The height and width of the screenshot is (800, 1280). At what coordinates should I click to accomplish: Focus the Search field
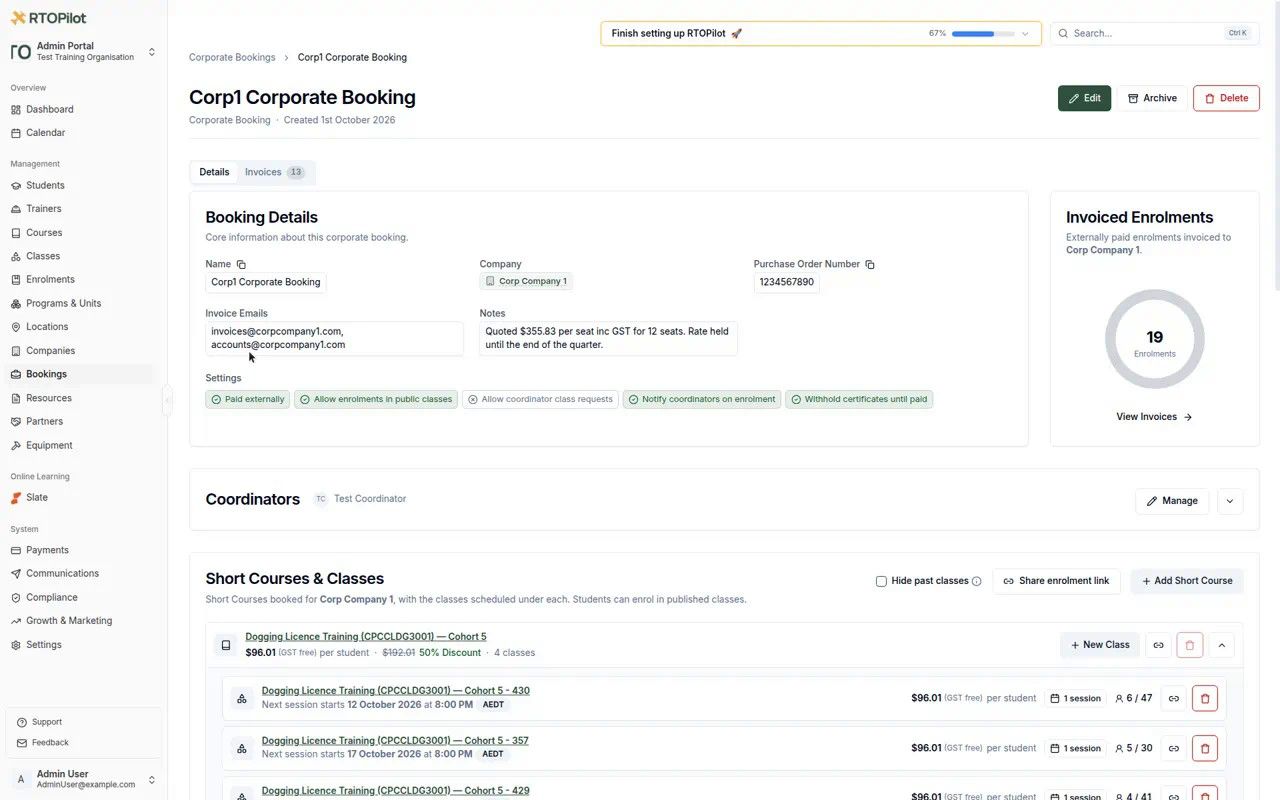tap(1155, 33)
